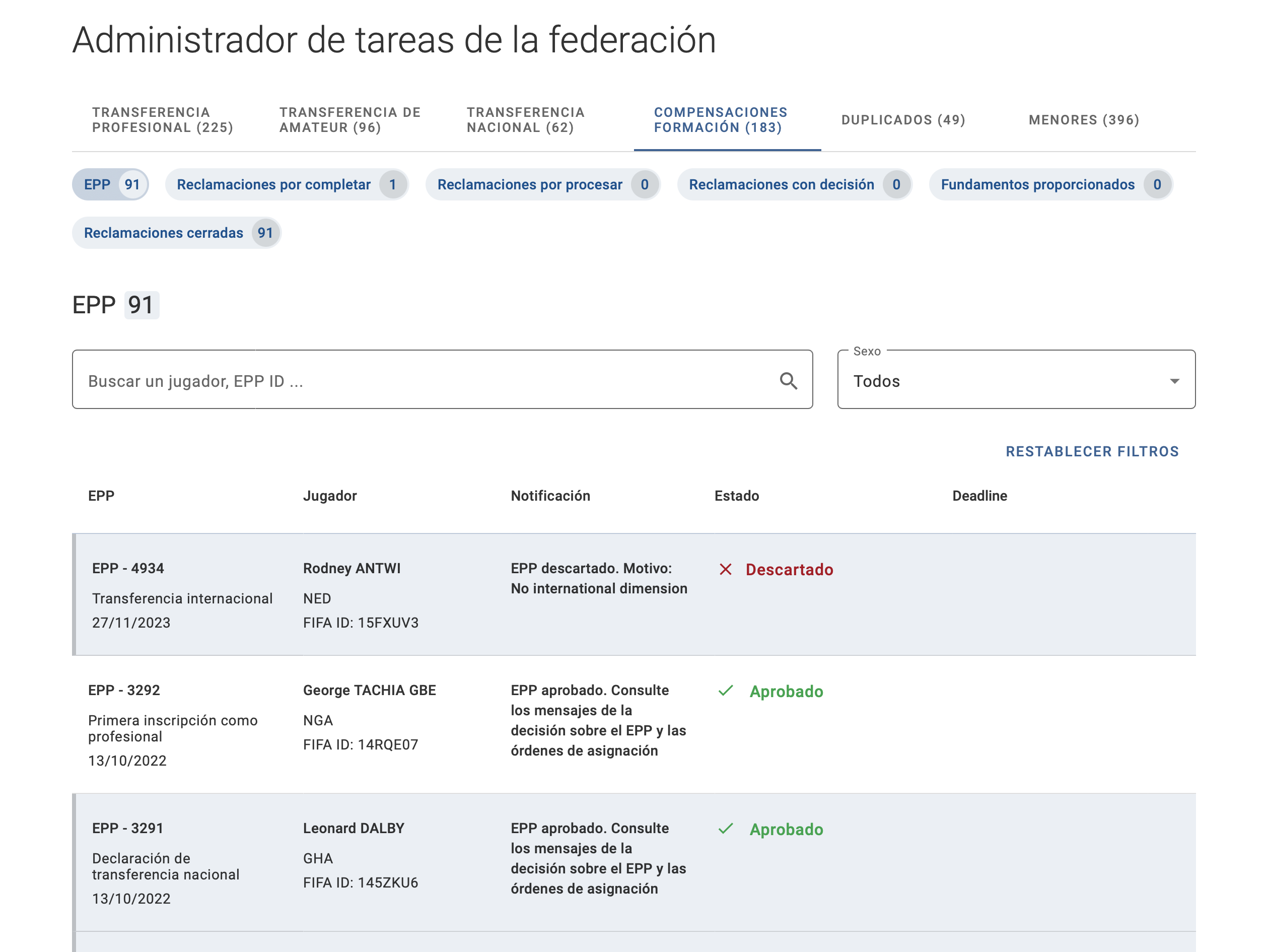Click player name George TACHIA GBE
Screen dimensions: 1266x952
point(369,691)
